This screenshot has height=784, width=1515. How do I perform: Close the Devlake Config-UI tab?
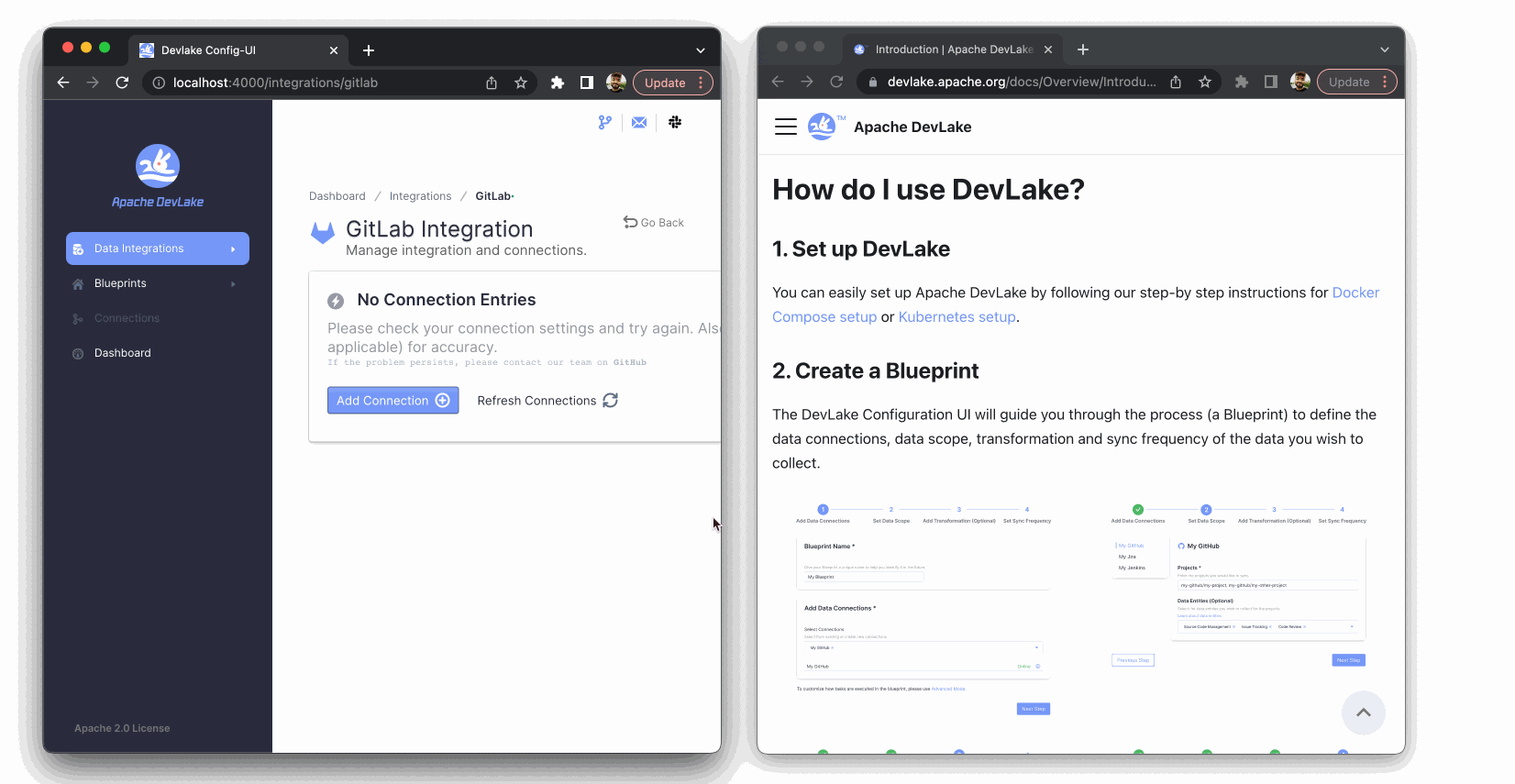334,50
